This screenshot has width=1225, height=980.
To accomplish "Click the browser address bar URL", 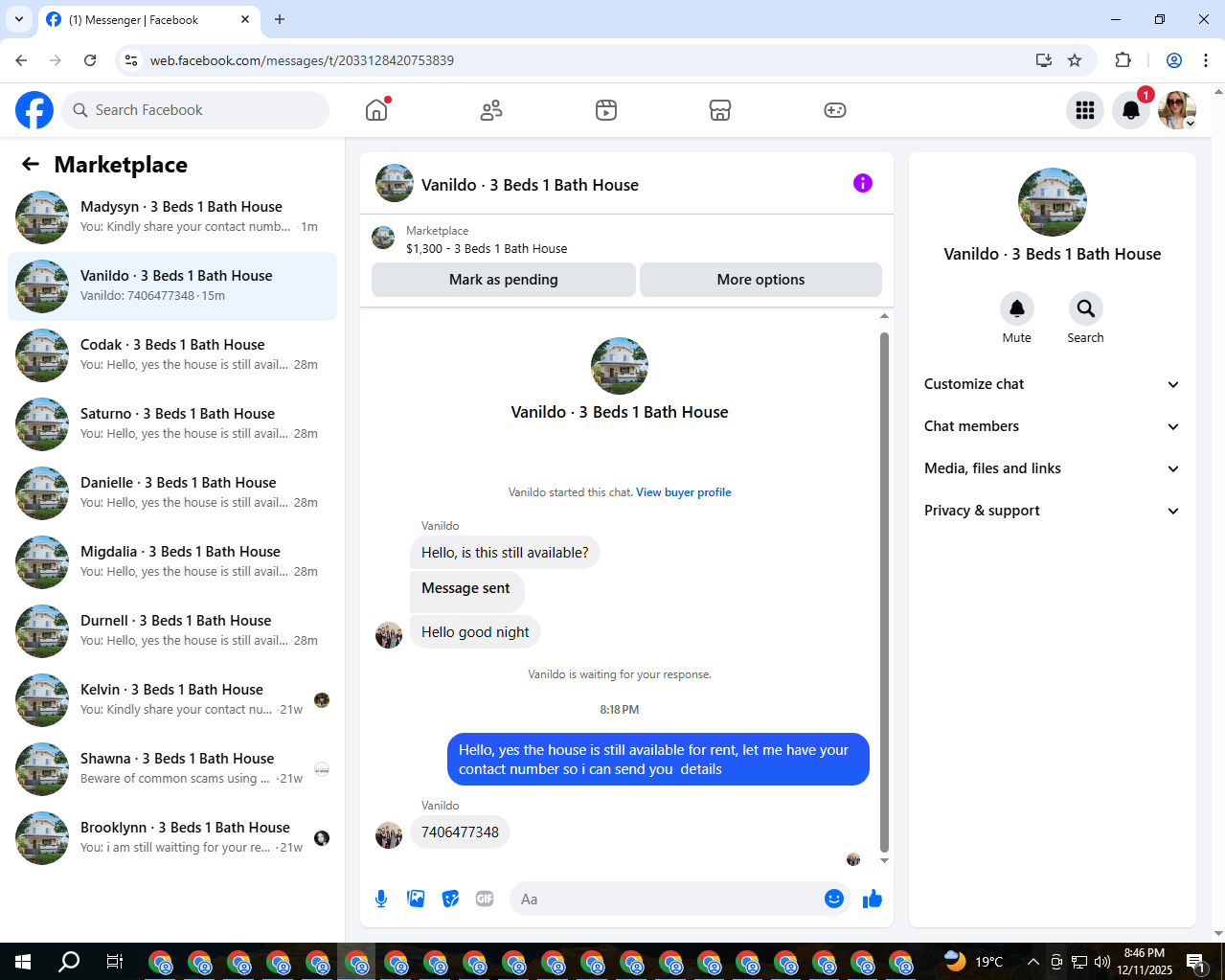I will (x=302, y=60).
